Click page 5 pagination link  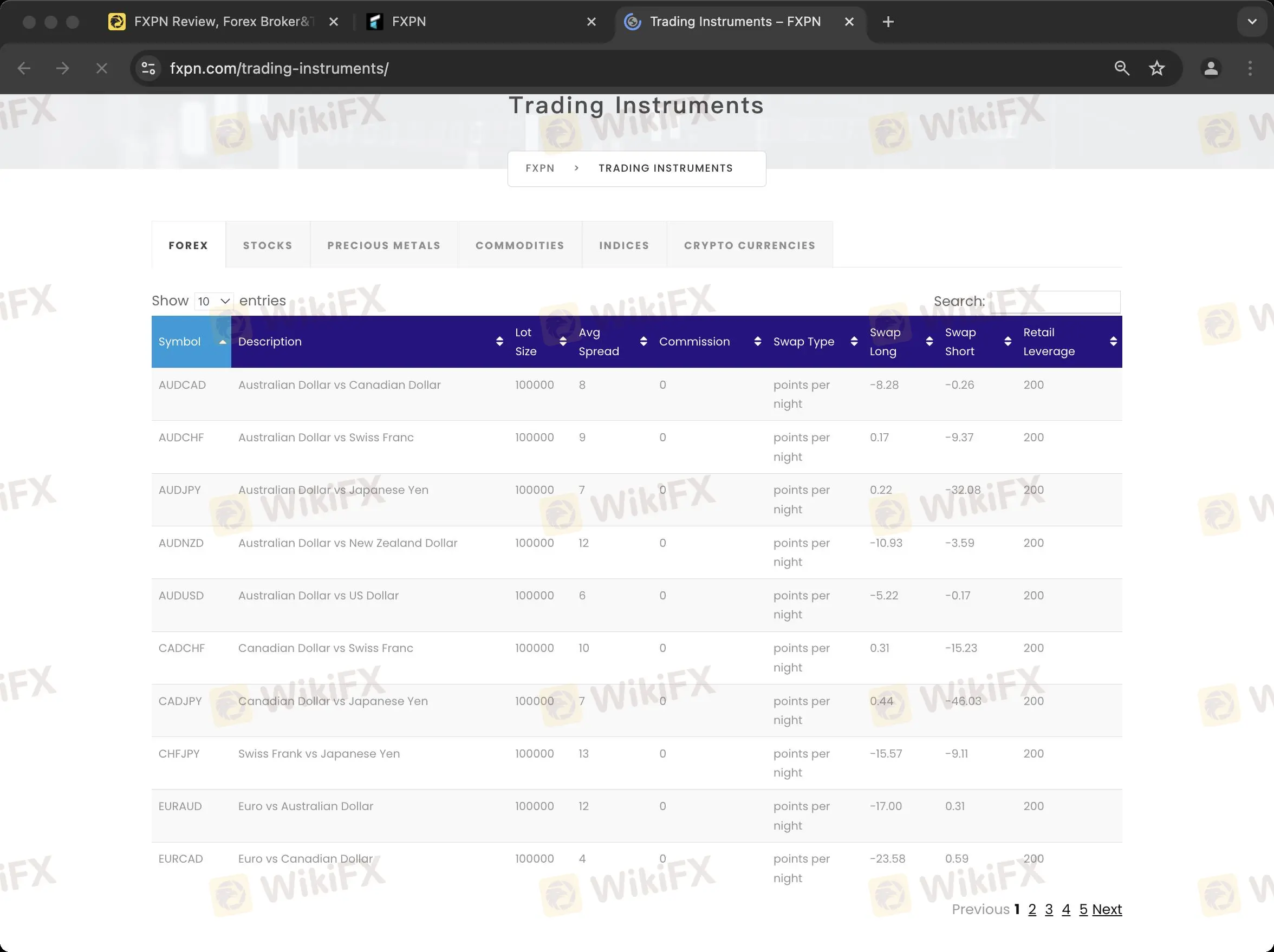1083,910
